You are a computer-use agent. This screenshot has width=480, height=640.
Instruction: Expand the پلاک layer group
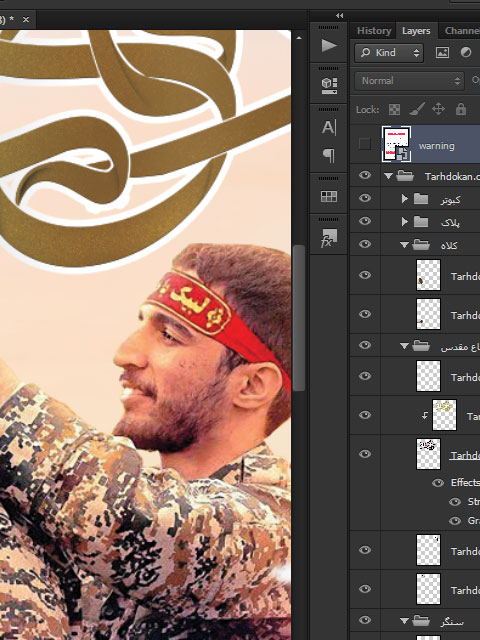click(404, 221)
